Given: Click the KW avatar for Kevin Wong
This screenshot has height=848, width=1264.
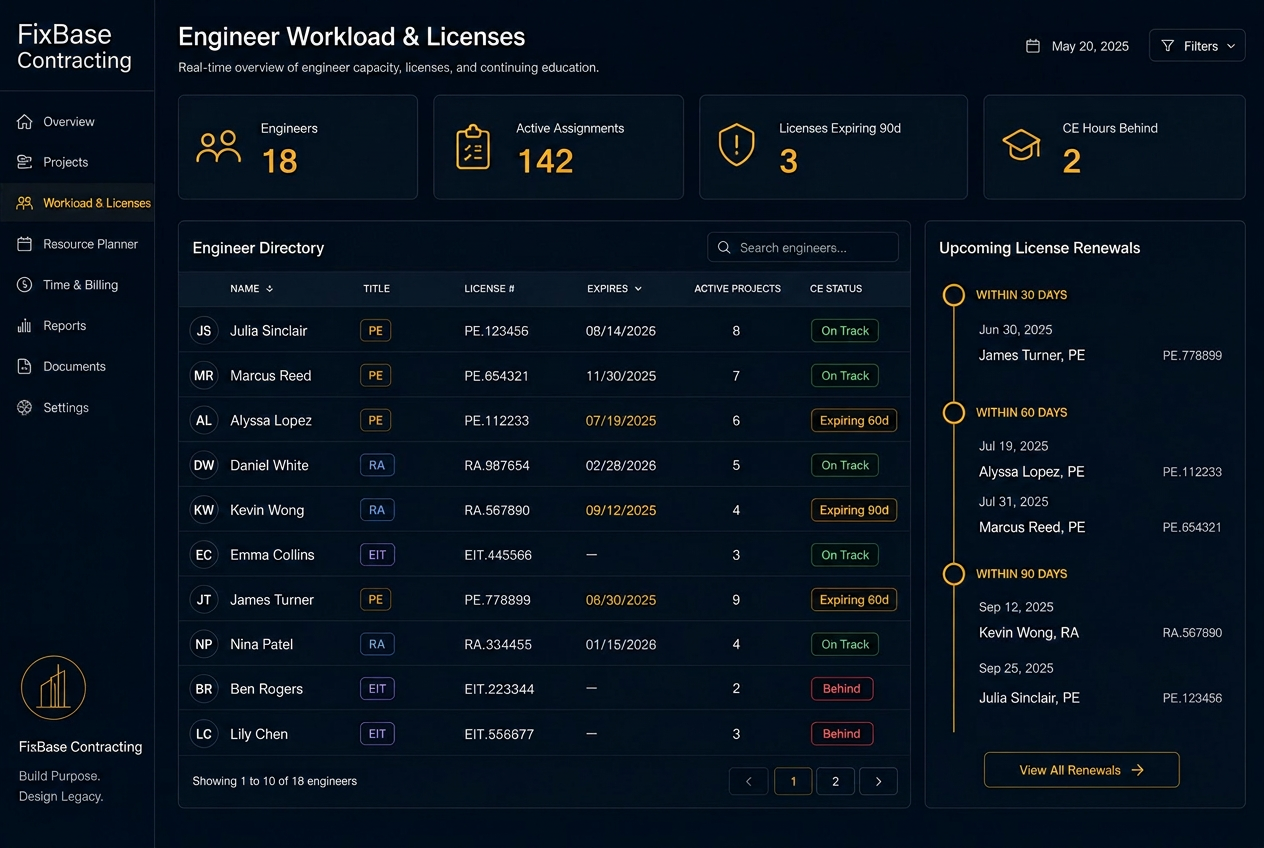Looking at the screenshot, I should point(204,510).
